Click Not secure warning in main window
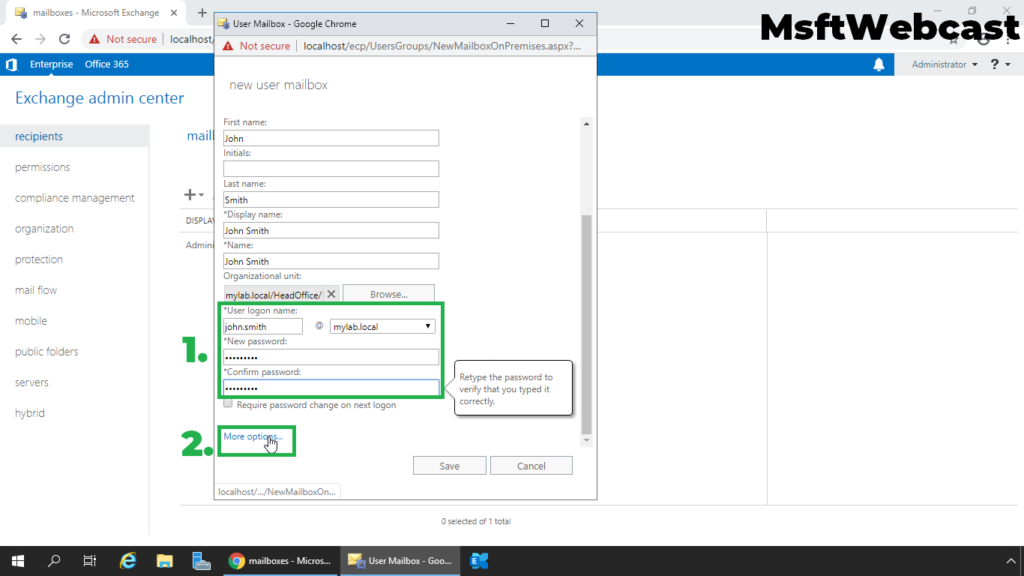 pos(123,39)
